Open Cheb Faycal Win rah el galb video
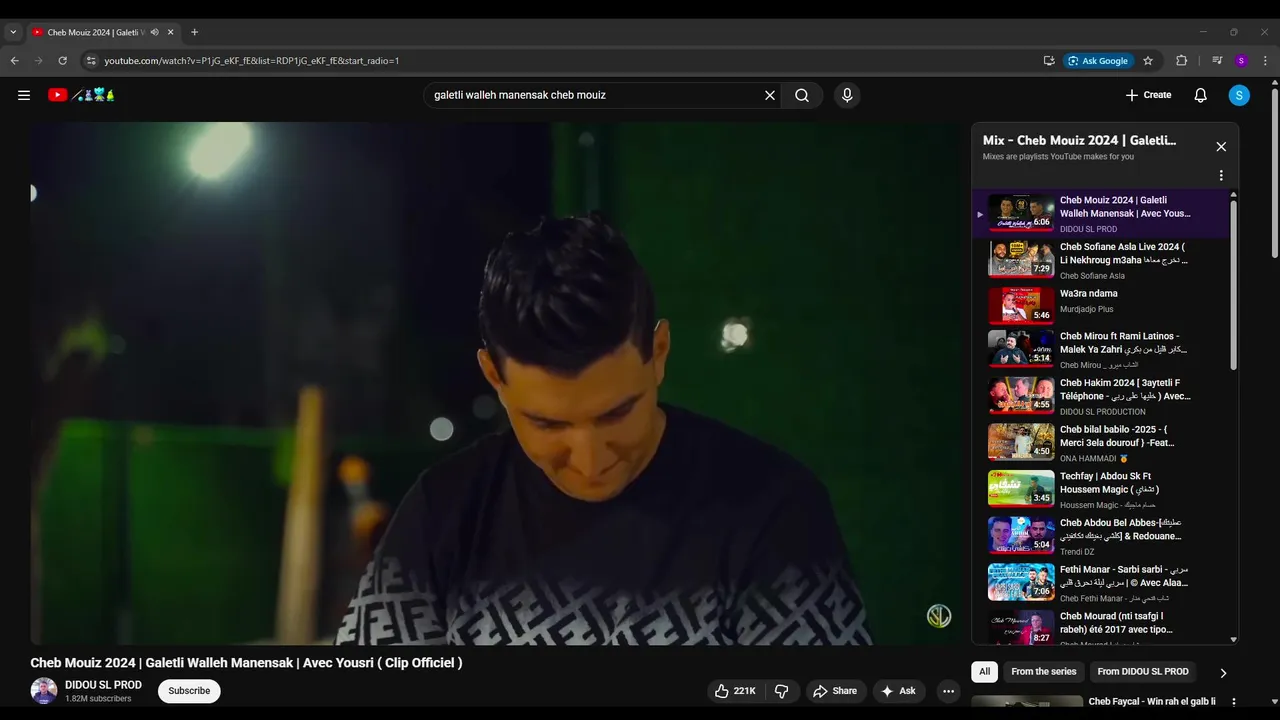 coord(1152,702)
